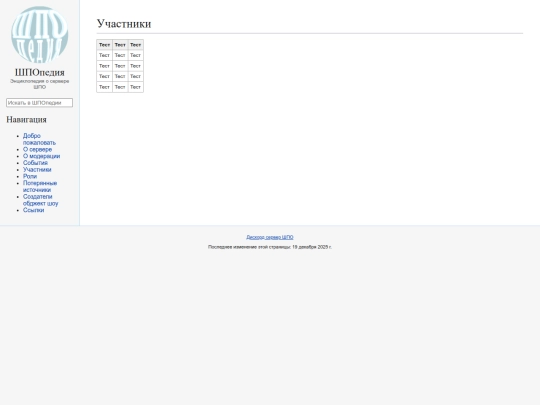The height and width of the screenshot is (405, 540).
Task: Open the ШПОпедия site title heading
Action: click(x=40, y=72)
